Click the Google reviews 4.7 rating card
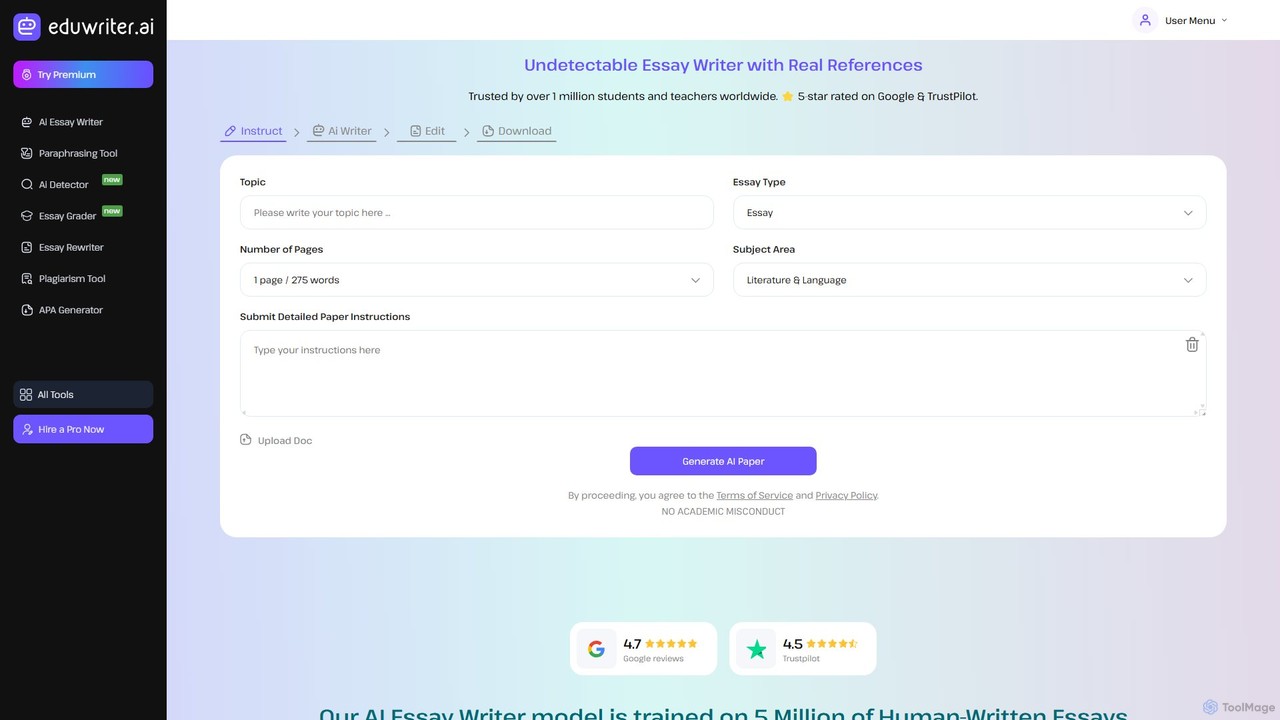1280x720 pixels. pos(643,649)
